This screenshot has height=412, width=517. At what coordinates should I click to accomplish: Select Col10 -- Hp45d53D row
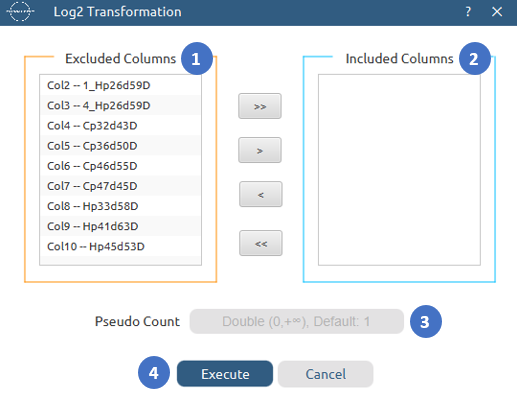(120, 246)
